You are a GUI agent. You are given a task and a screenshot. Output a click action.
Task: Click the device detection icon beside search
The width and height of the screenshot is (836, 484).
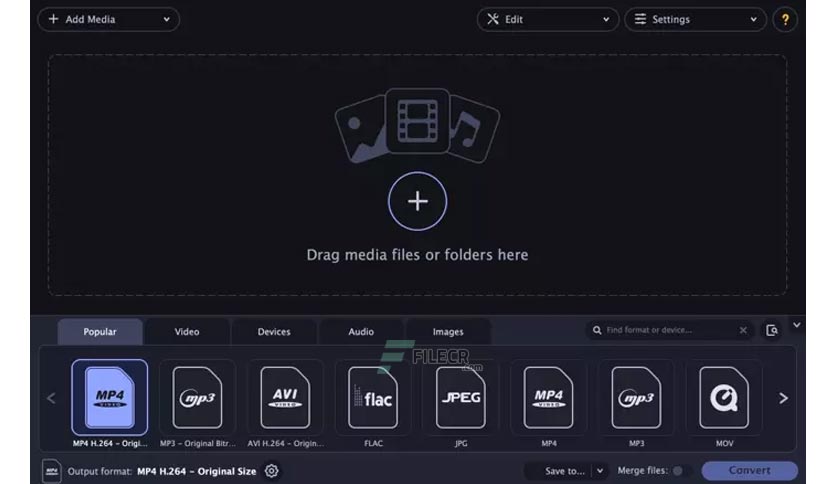click(772, 330)
